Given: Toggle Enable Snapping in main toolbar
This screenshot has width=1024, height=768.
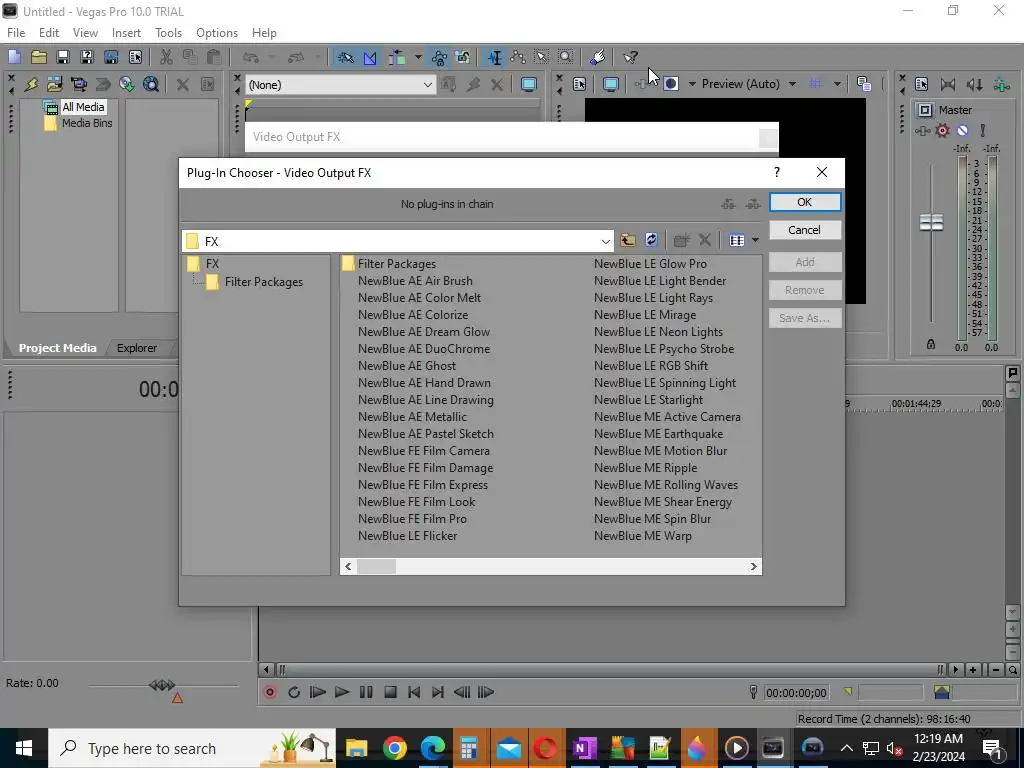Looking at the screenshot, I should (x=345, y=57).
